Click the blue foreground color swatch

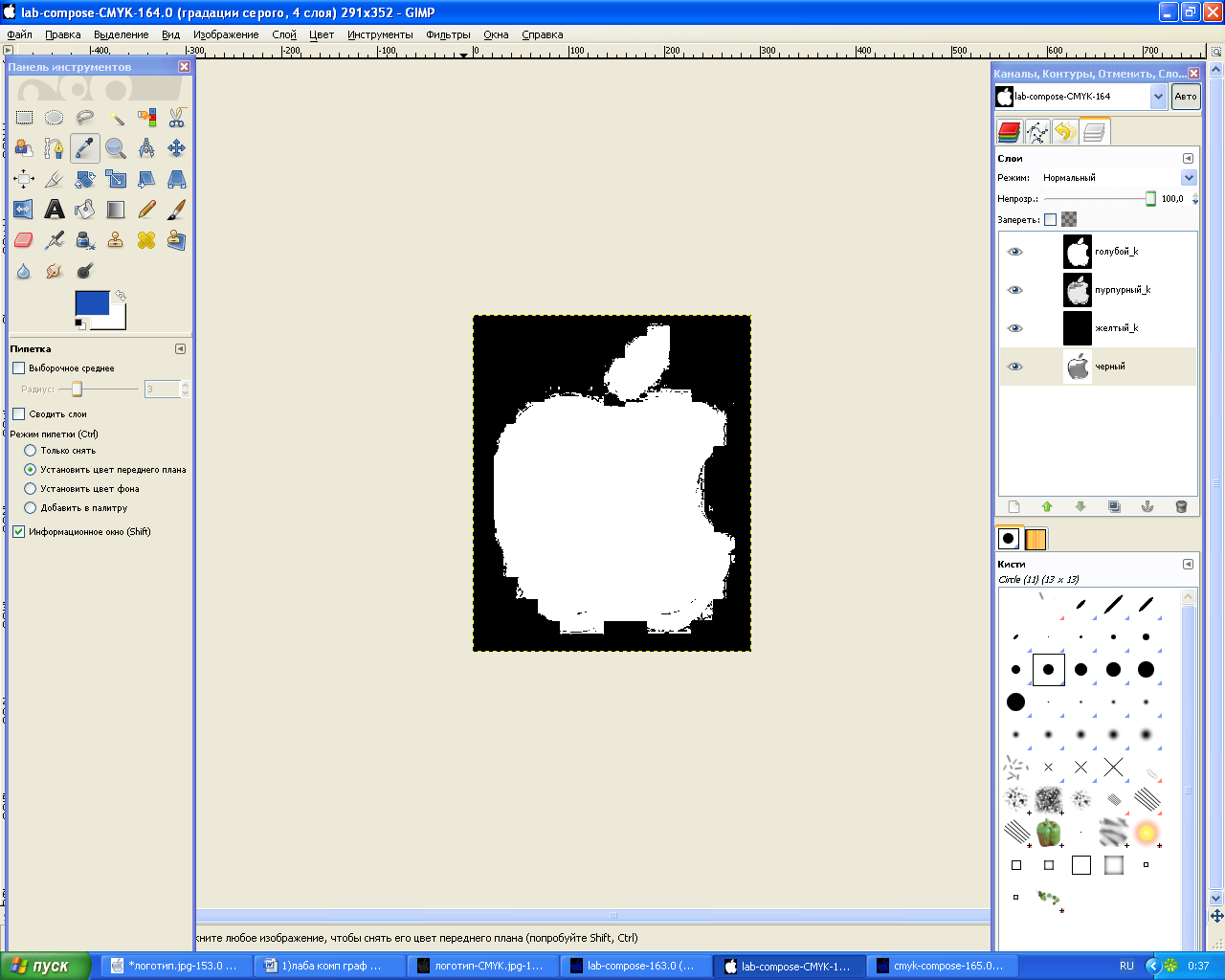coord(91,302)
